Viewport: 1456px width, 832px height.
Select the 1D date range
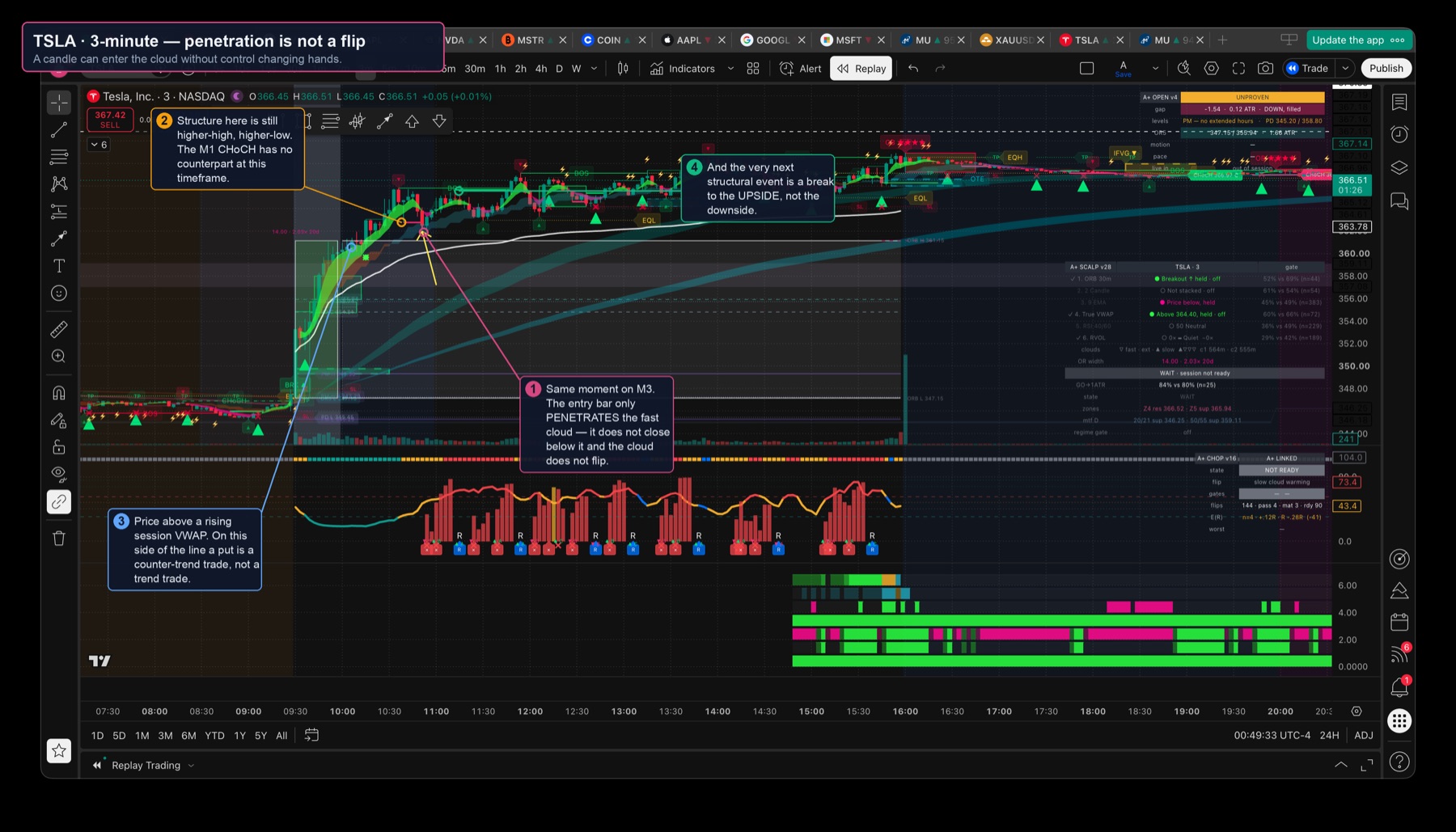point(97,736)
